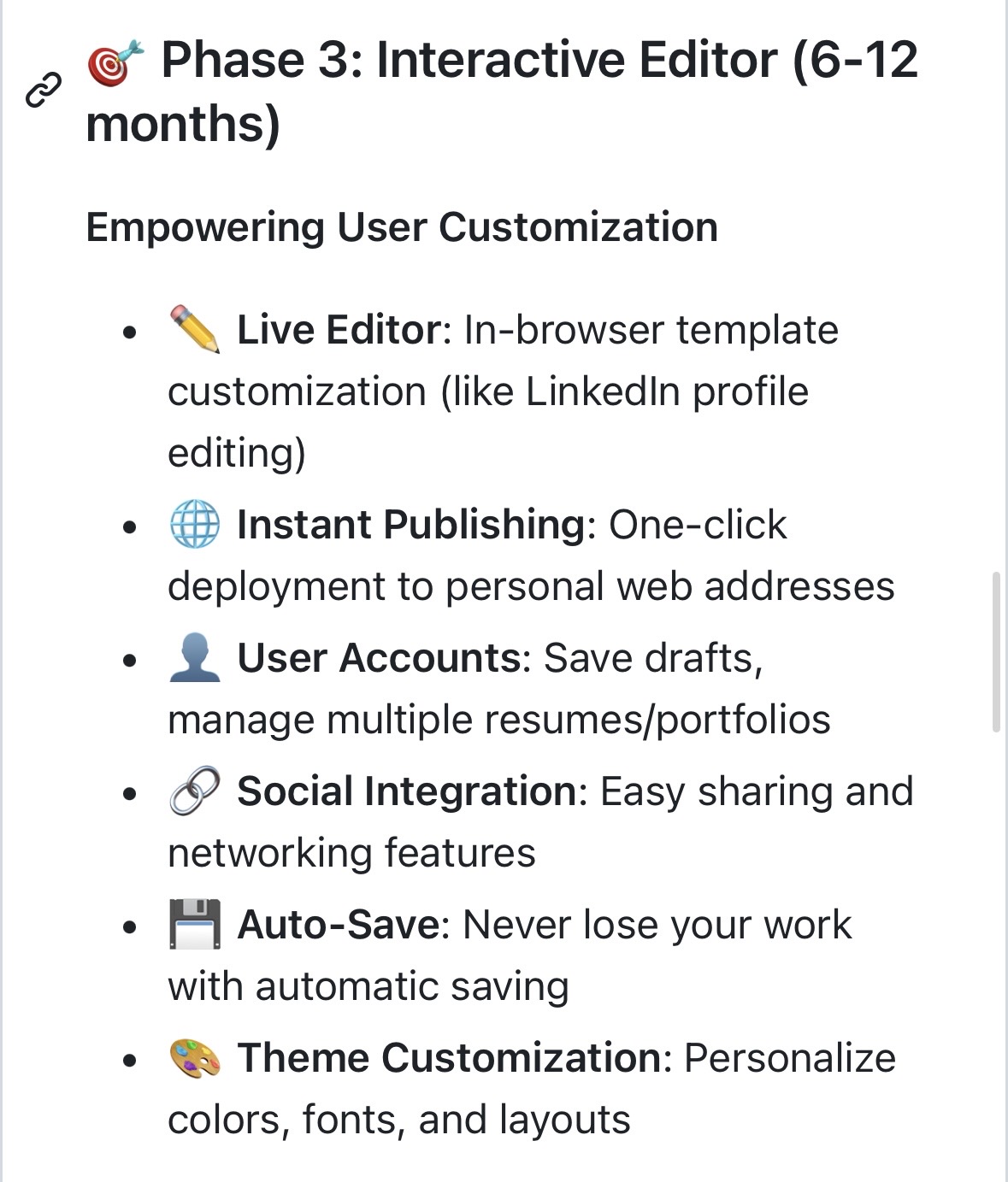Viewport: 1008px width, 1182px height.
Task: Click the dart target emoji in heading
Action: pos(115,62)
